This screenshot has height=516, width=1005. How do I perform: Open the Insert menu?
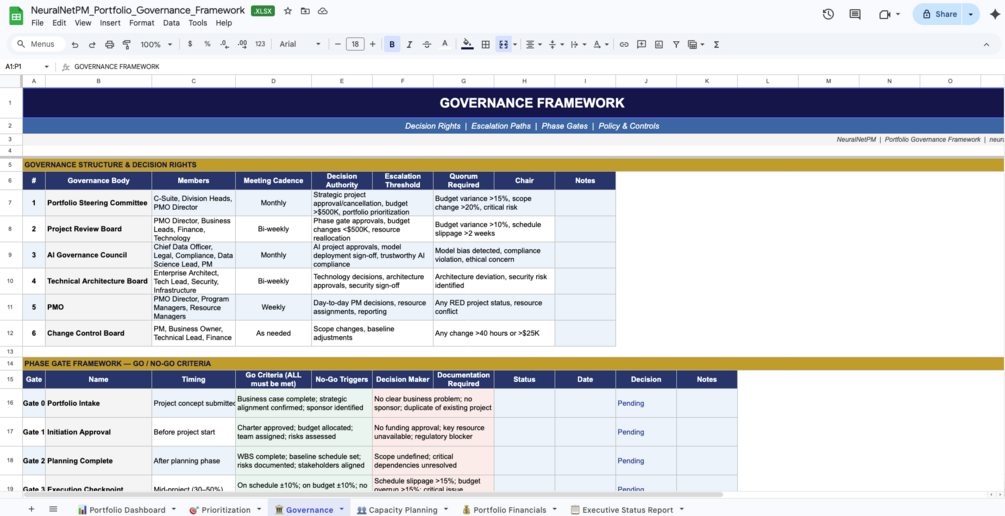(110, 23)
